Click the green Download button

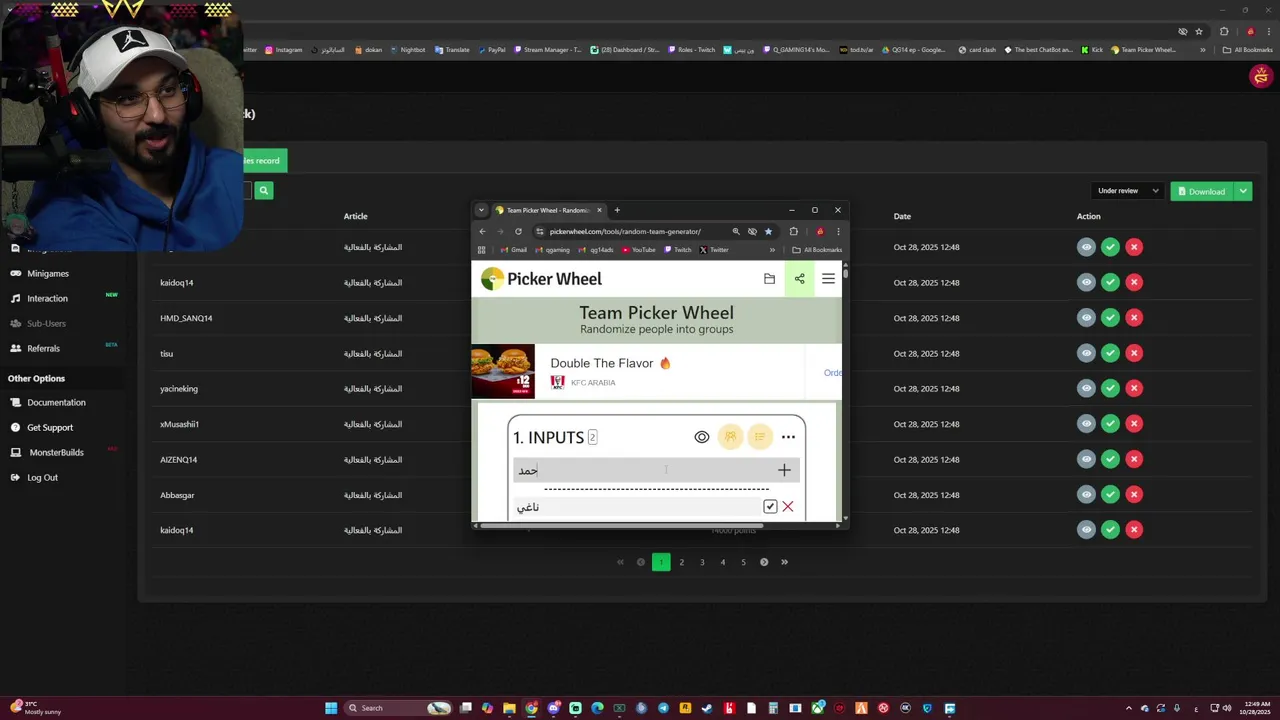click(1202, 191)
